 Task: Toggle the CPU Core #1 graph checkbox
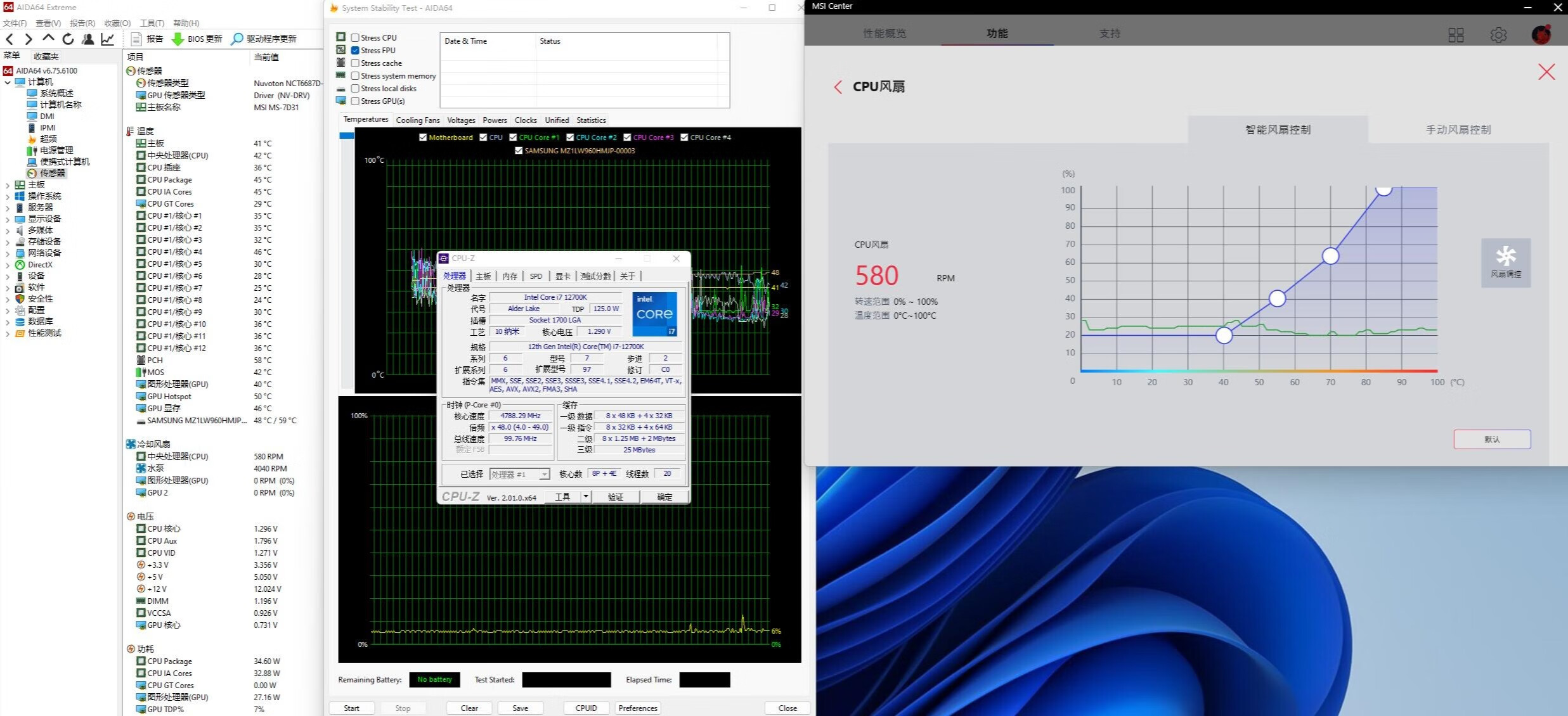click(x=513, y=137)
